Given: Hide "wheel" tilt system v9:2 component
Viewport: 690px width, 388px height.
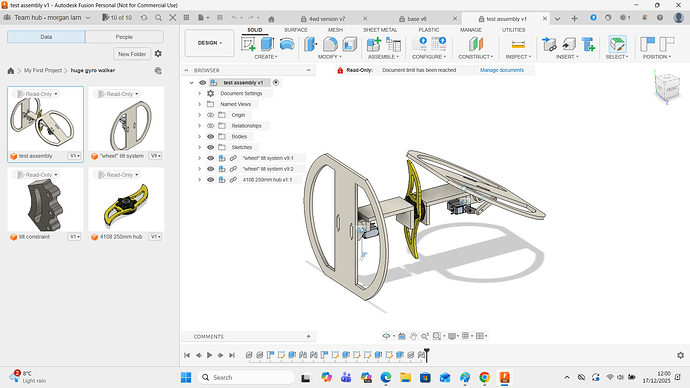Looking at the screenshot, I should 211,169.
